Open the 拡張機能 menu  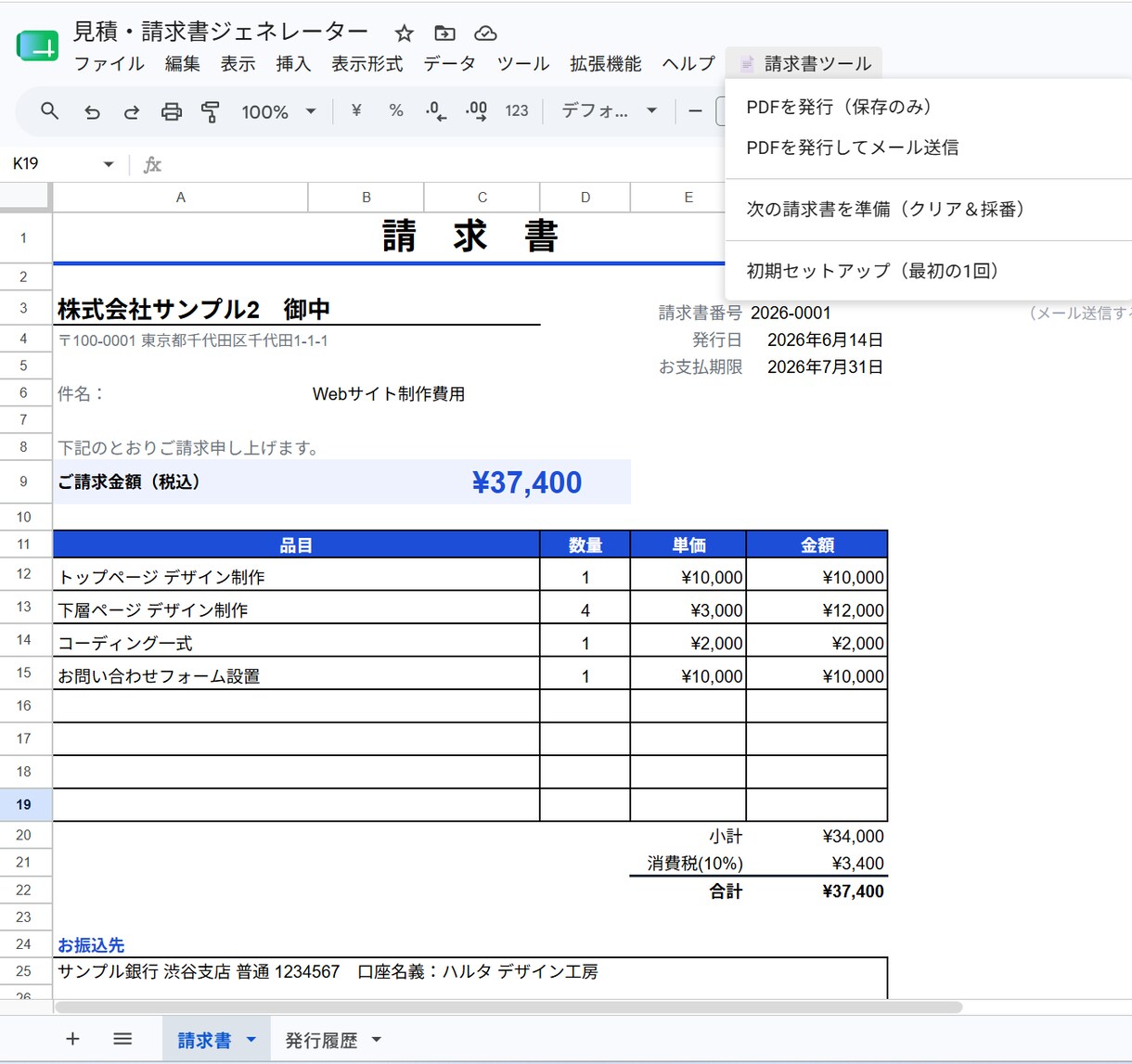coord(606,64)
